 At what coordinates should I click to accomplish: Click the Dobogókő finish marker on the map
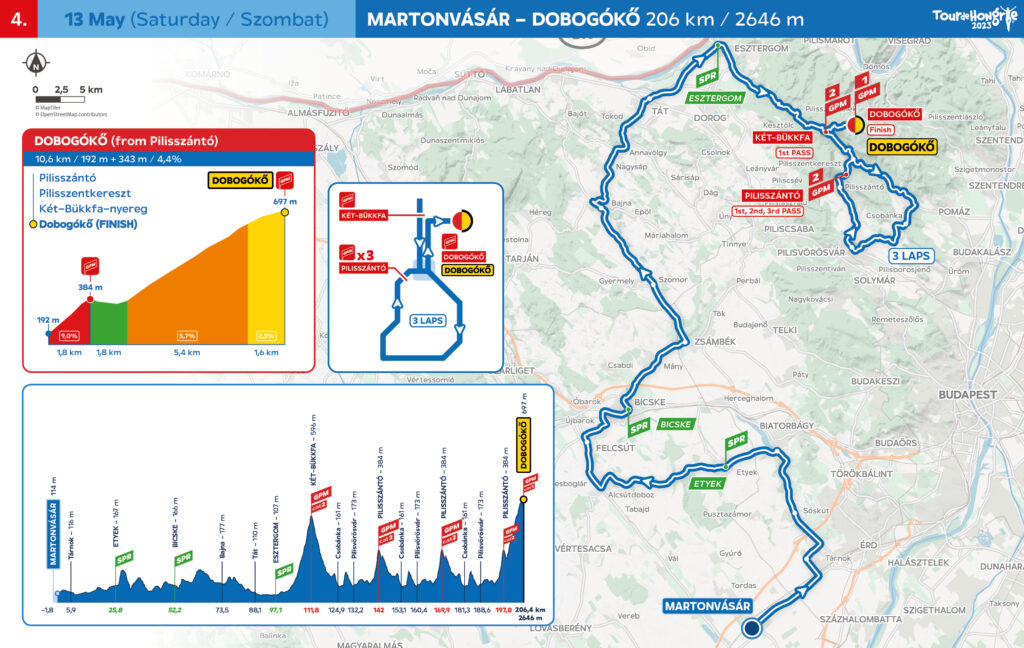coord(856,125)
